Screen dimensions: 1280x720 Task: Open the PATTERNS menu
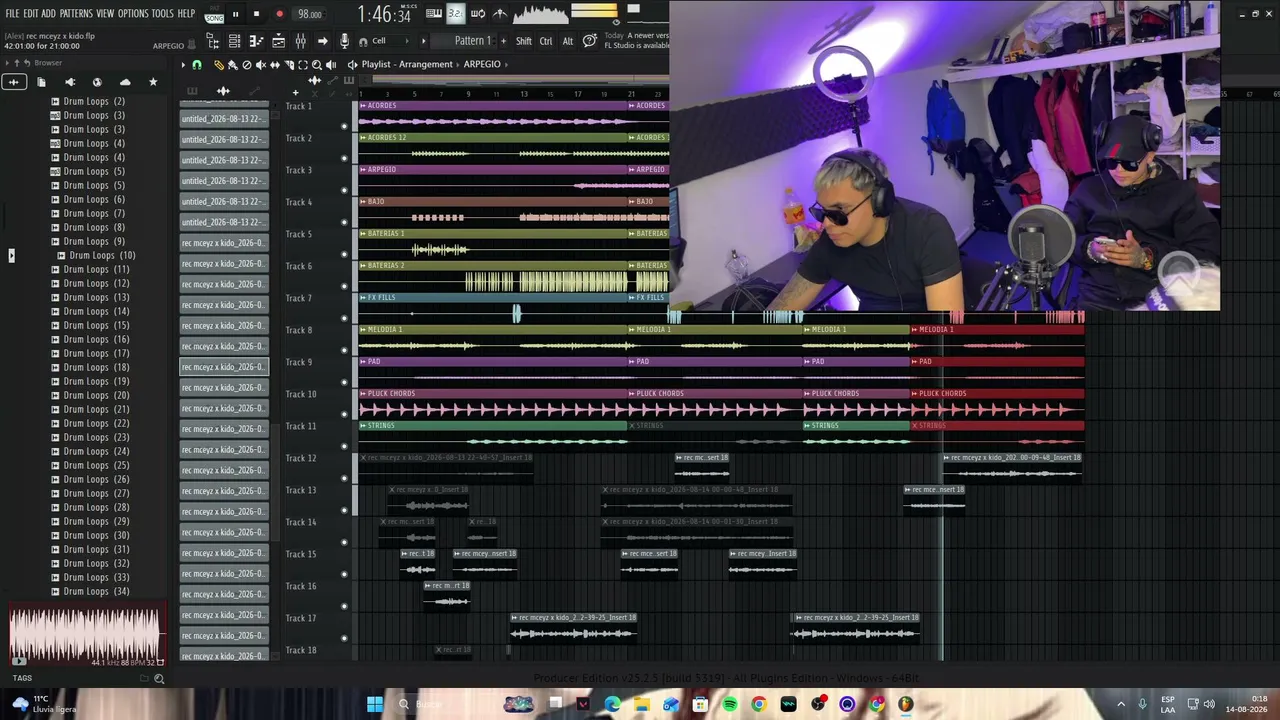76,14
